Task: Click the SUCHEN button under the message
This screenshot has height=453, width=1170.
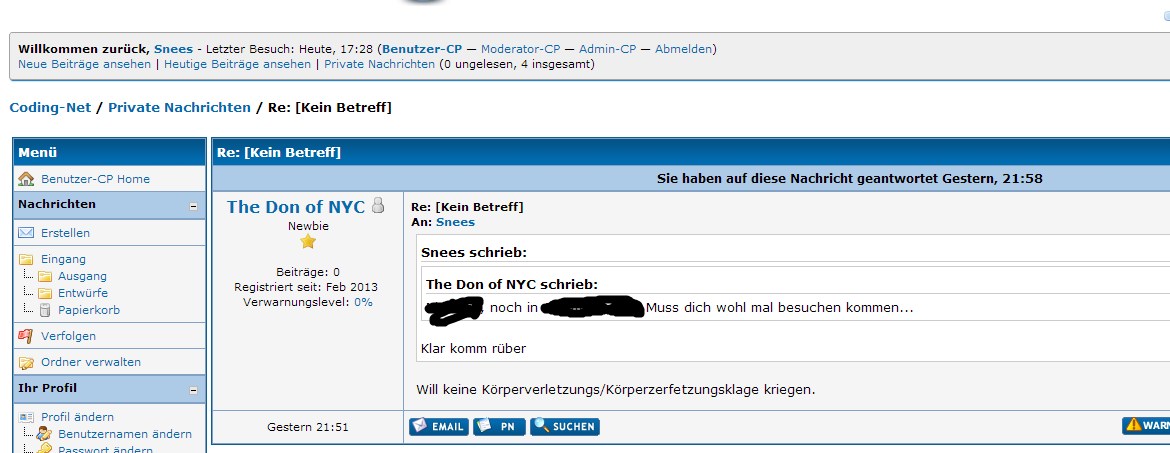Action: tap(565, 426)
